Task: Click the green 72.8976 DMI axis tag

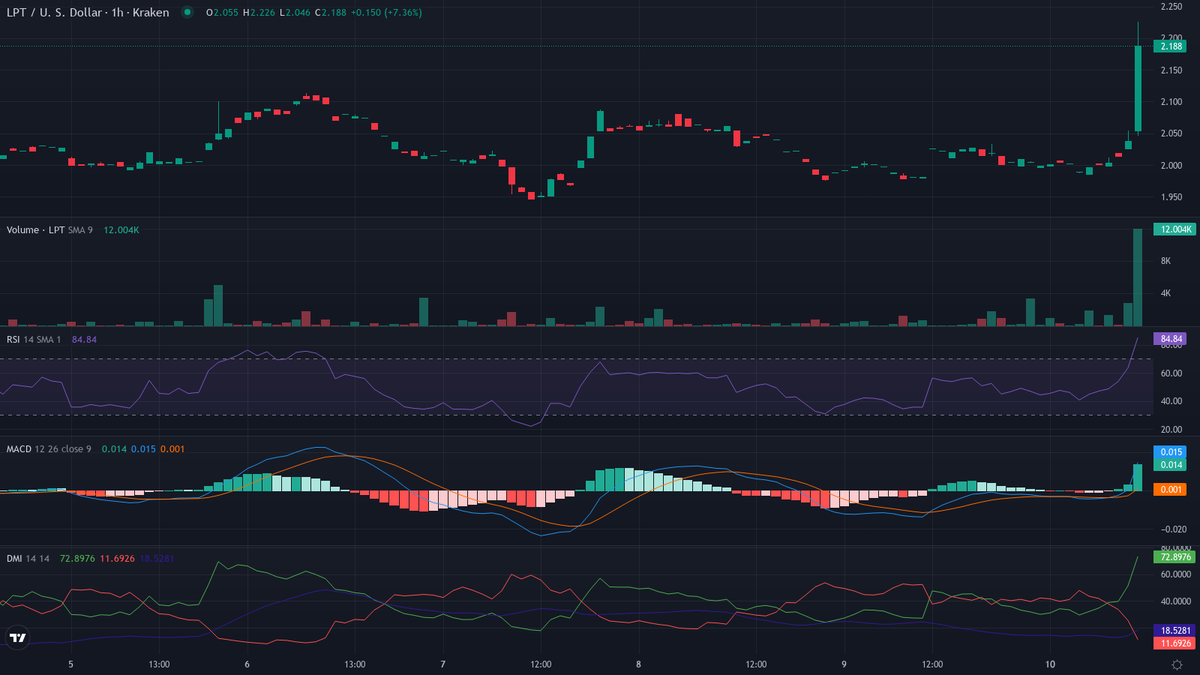Action: tap(1171, 556)
